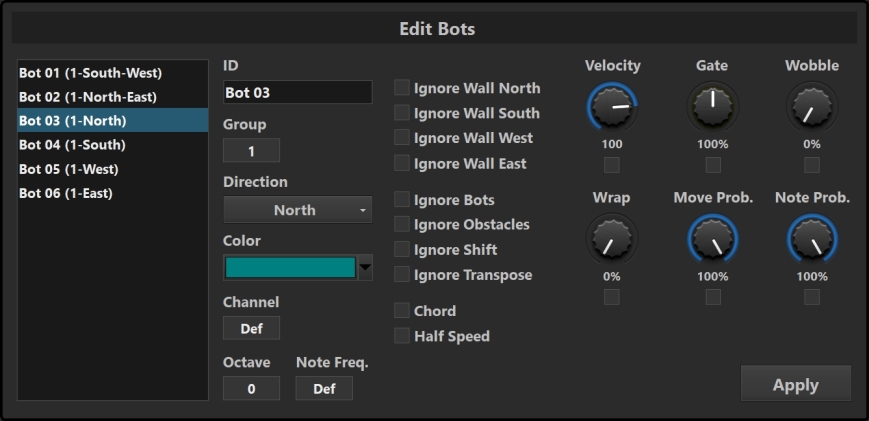Check the Half Speed option
Viewport: 869px width, 421px height.
click(x=402, y=336)
